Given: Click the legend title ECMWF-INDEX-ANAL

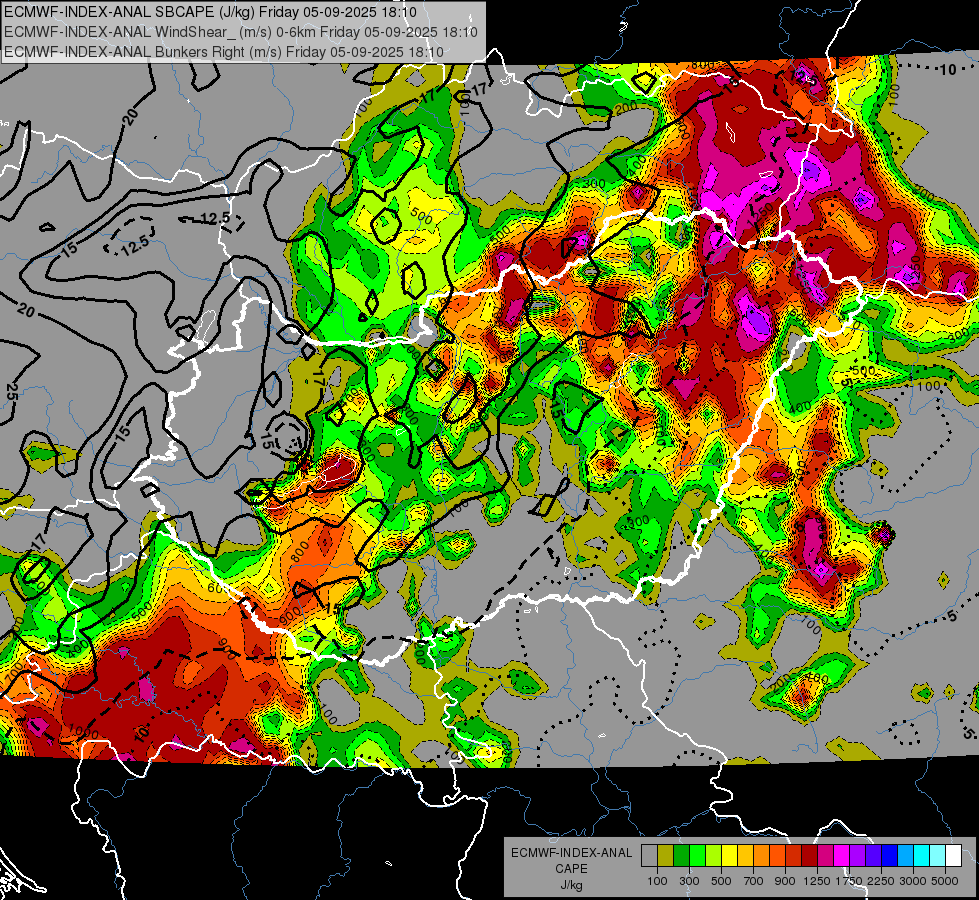Looking at the screenshot, I should pos(572,853).
